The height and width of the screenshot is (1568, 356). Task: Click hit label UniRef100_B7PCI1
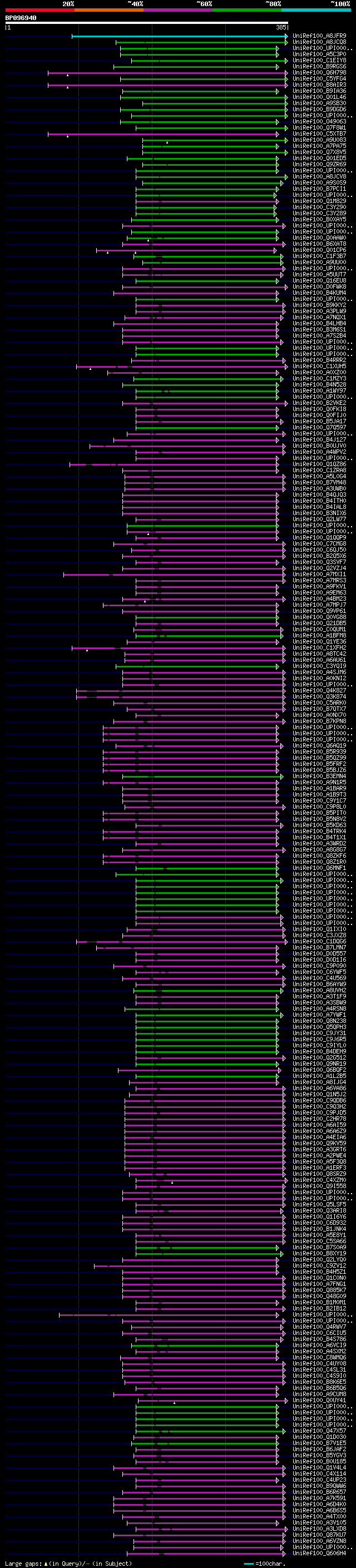tap(319, 189)
